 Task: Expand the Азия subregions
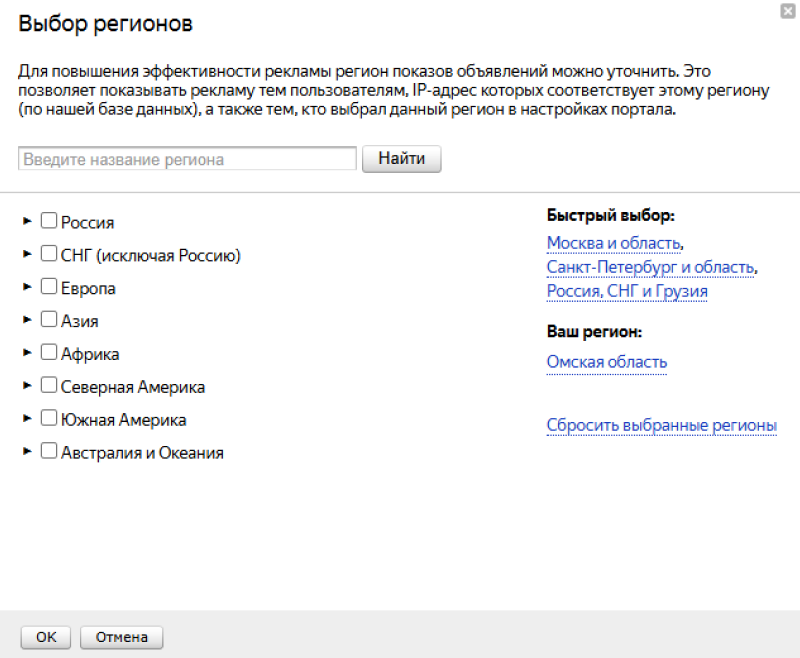pos(28,321)
